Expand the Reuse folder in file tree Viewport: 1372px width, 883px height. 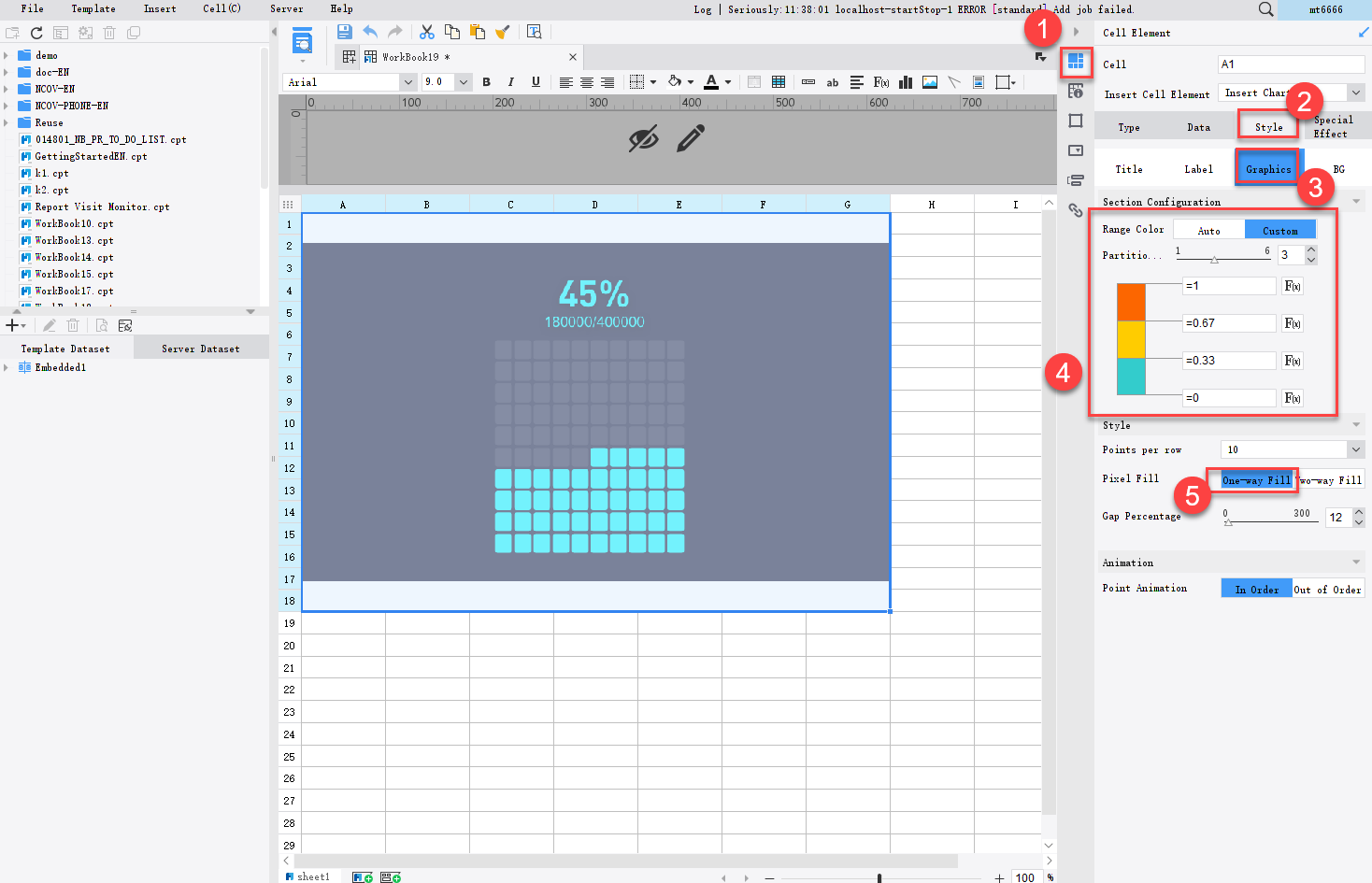7,122
